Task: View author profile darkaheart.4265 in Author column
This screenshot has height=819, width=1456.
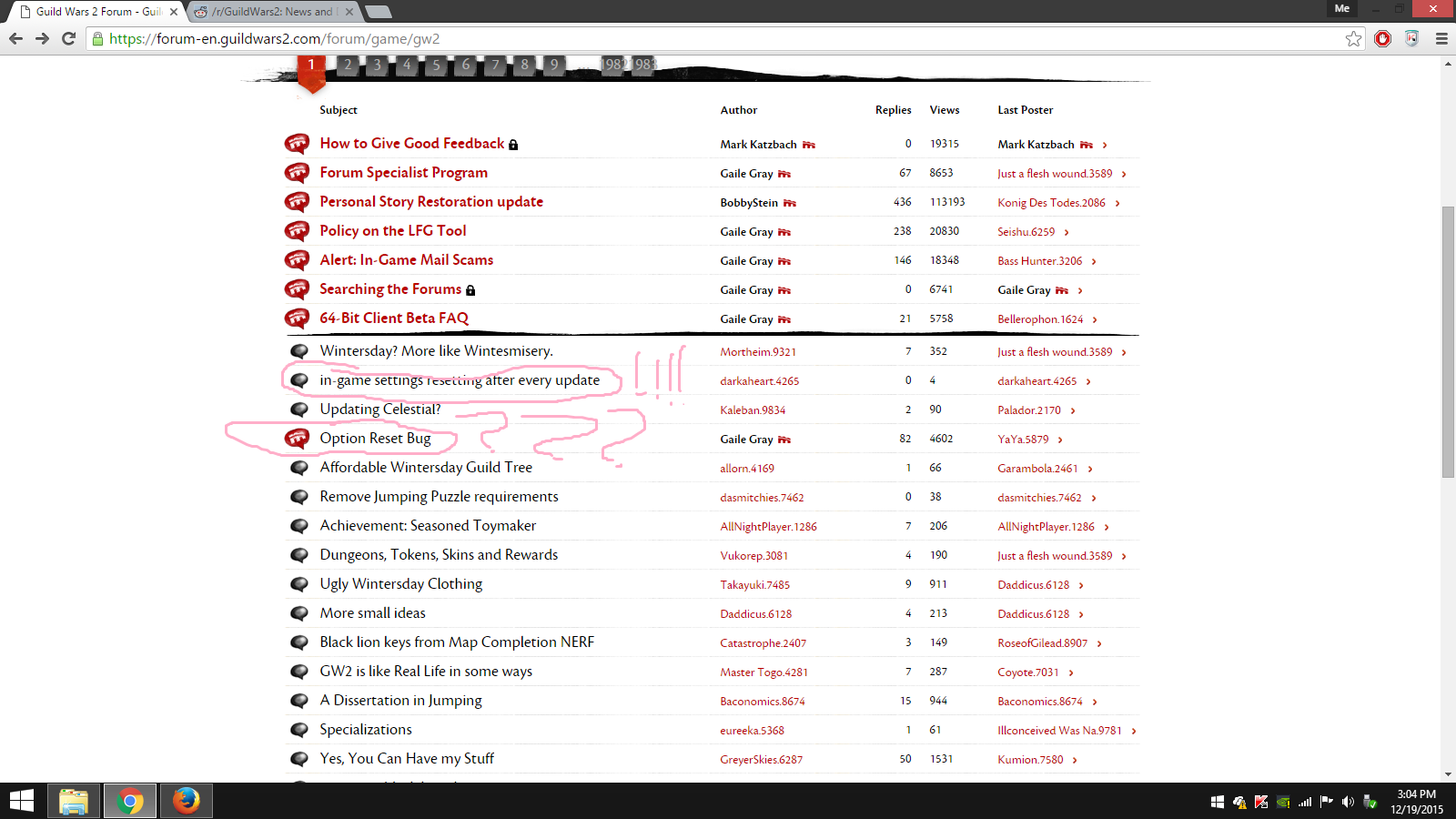Action: click(759, 381)
